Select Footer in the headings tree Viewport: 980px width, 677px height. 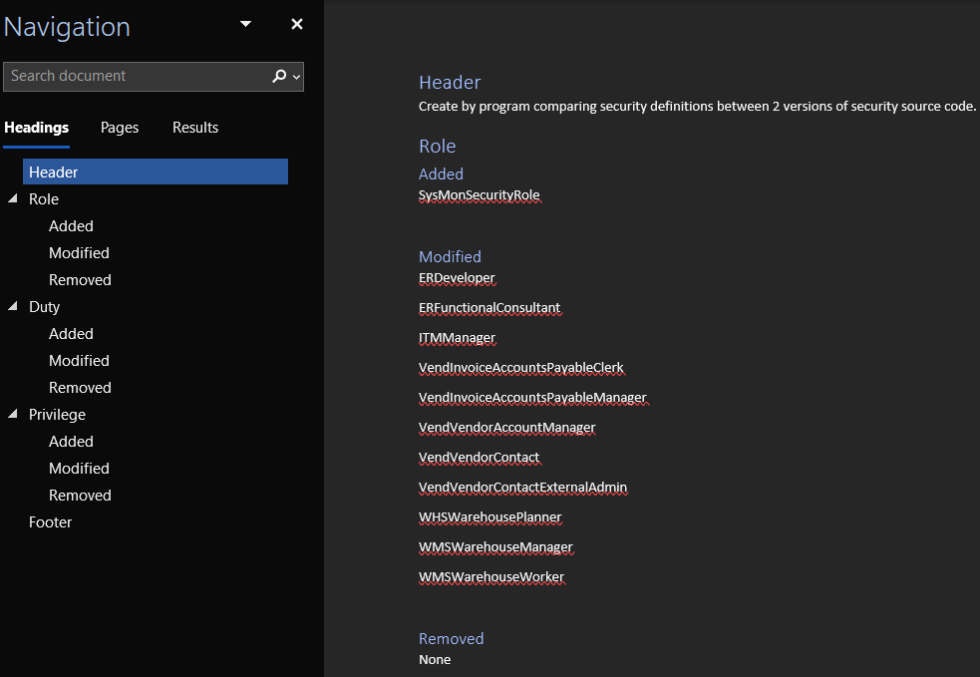point(50,521)
